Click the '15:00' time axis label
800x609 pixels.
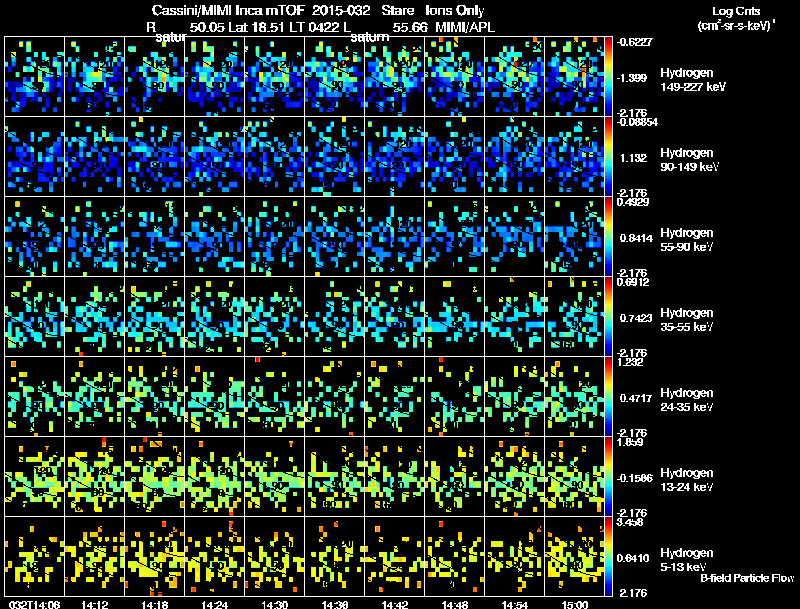(574, 604)
